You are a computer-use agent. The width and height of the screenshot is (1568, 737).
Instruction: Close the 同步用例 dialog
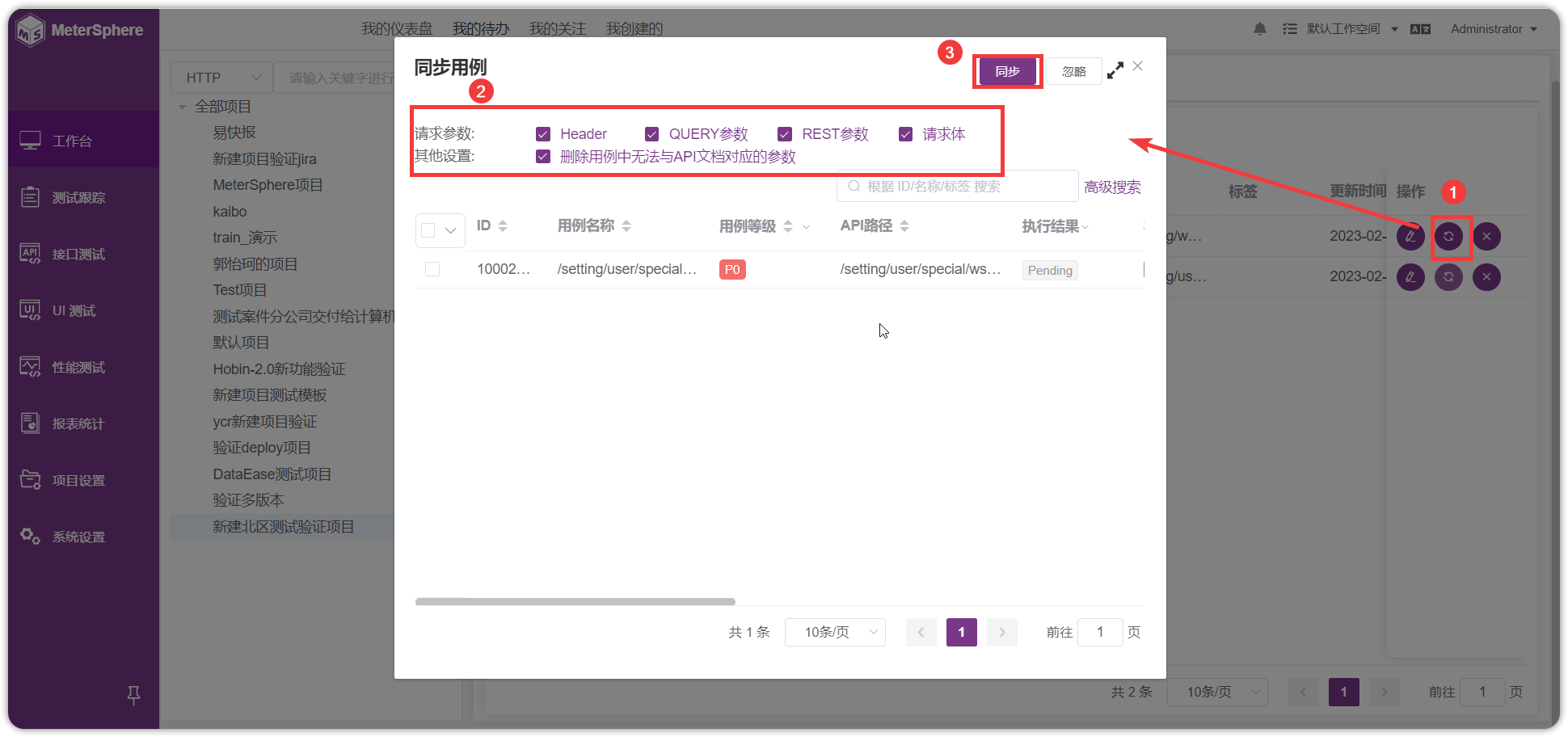pos(1137,66)
